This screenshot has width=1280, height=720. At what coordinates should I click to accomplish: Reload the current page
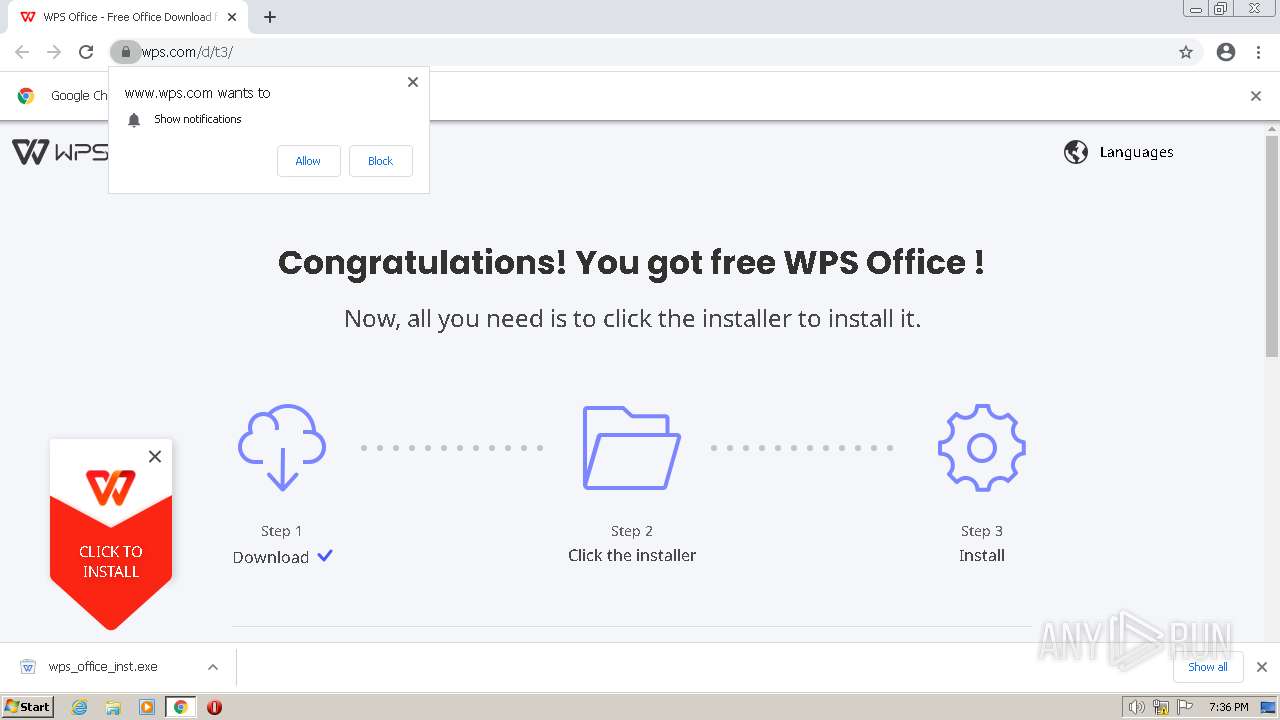pos(86,52)
